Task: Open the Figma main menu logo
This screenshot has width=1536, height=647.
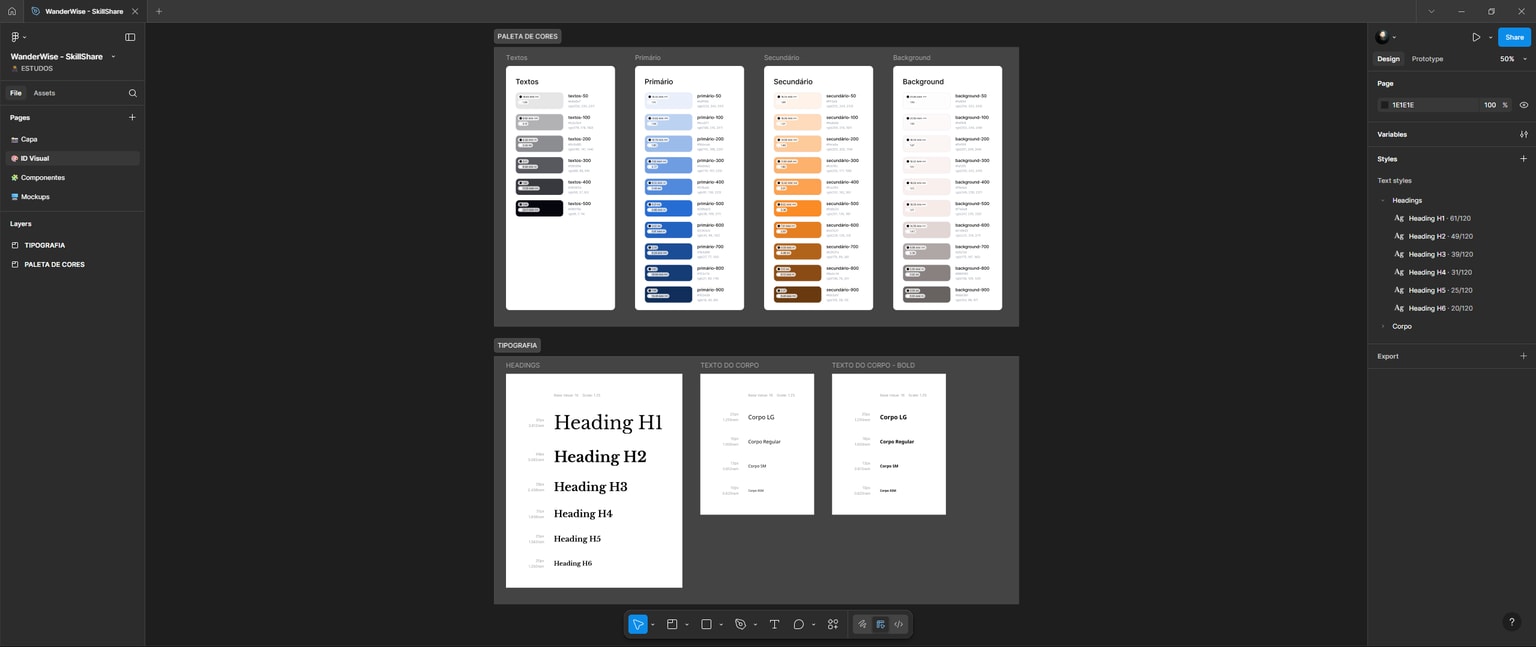Action: [15, 37]
